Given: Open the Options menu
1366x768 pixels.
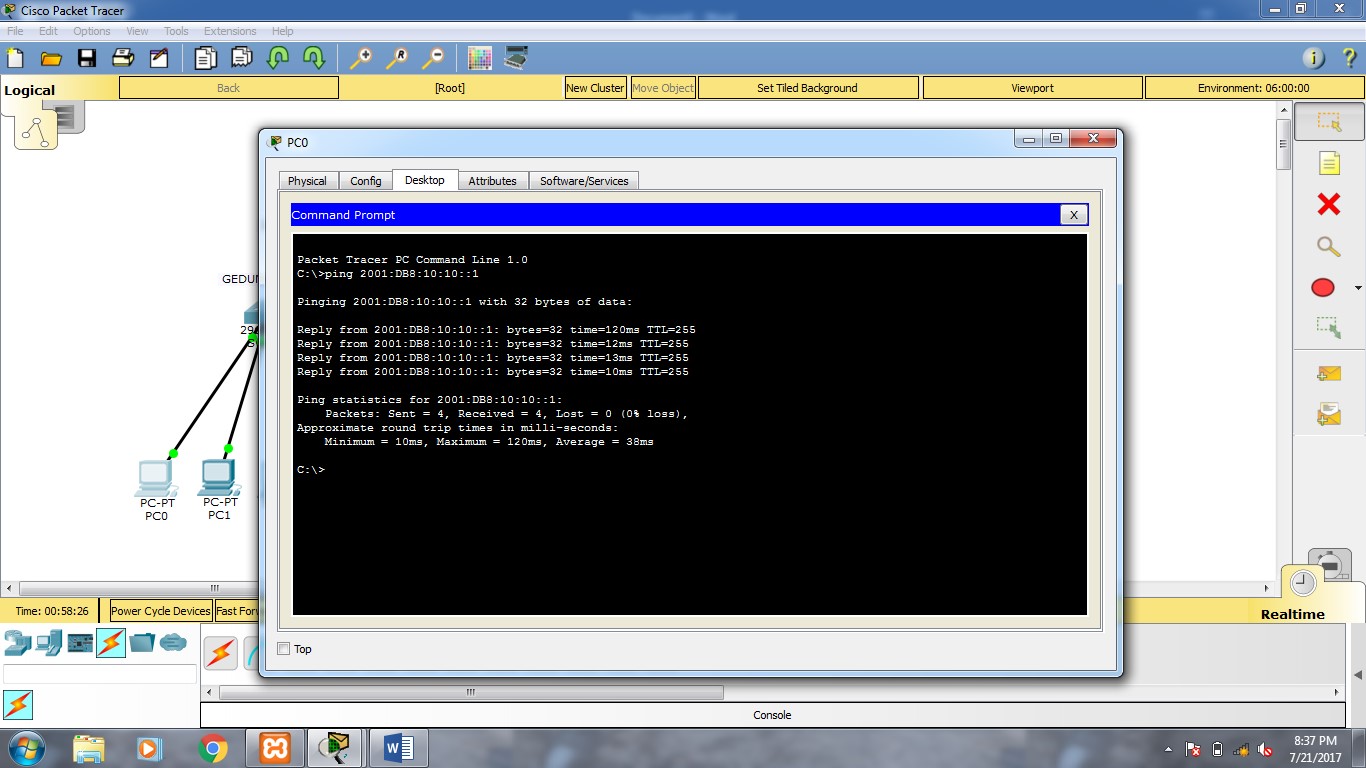Looking at the screenshot, I should tap(92, 31).
